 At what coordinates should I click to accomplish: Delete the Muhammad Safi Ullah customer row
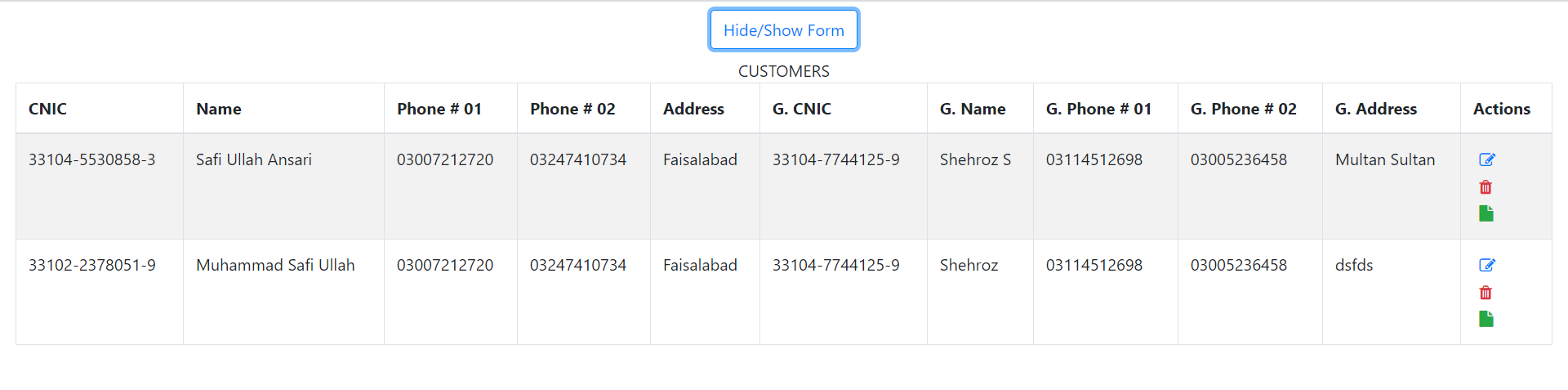pos(1486,293)
